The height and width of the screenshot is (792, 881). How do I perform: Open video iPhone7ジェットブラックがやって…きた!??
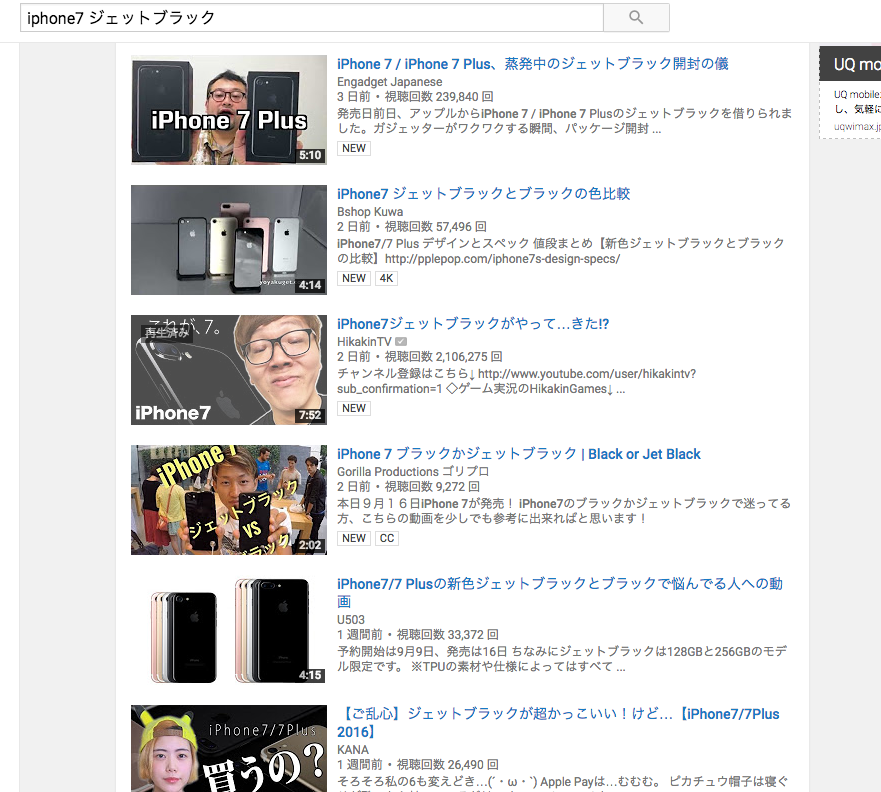[x=473, y=324]
